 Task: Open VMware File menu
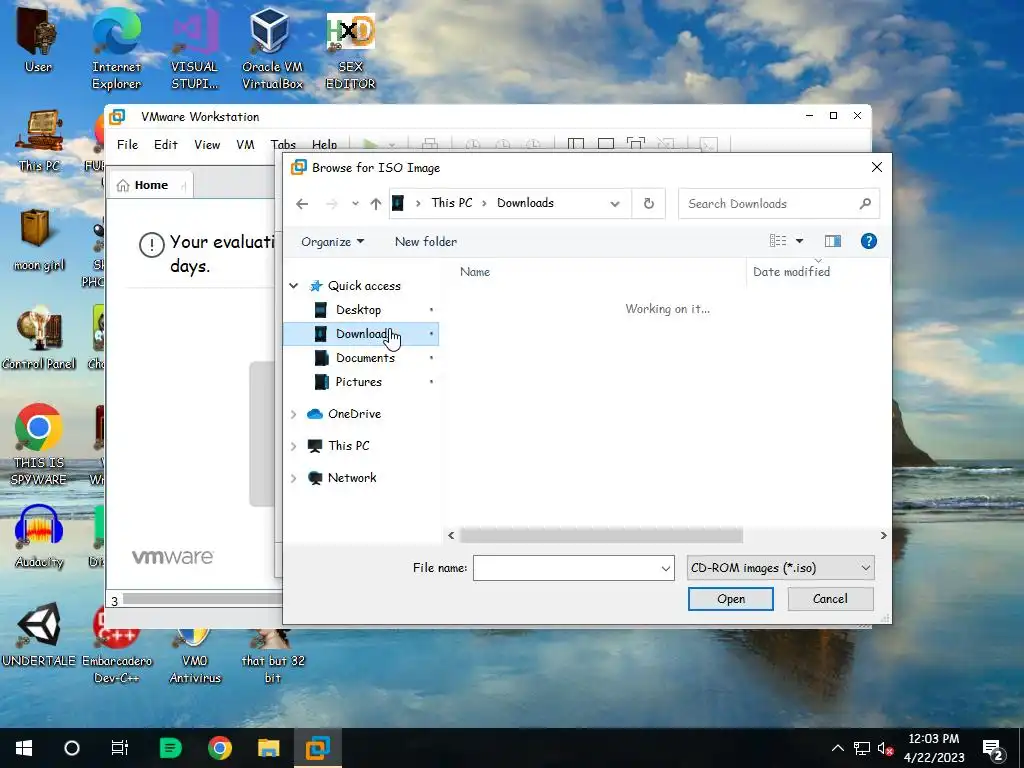pos(127,144)
